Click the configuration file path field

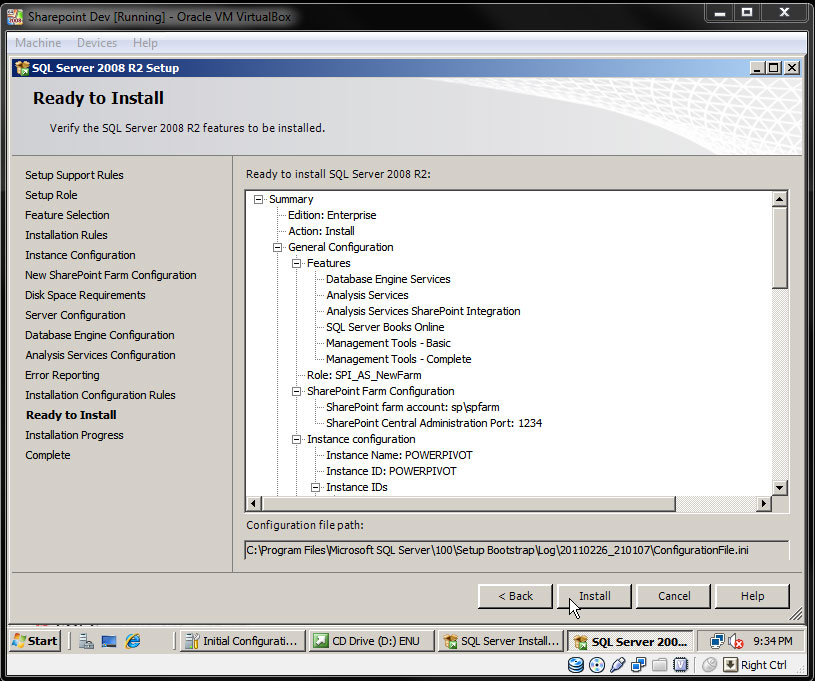pos(517,550)
